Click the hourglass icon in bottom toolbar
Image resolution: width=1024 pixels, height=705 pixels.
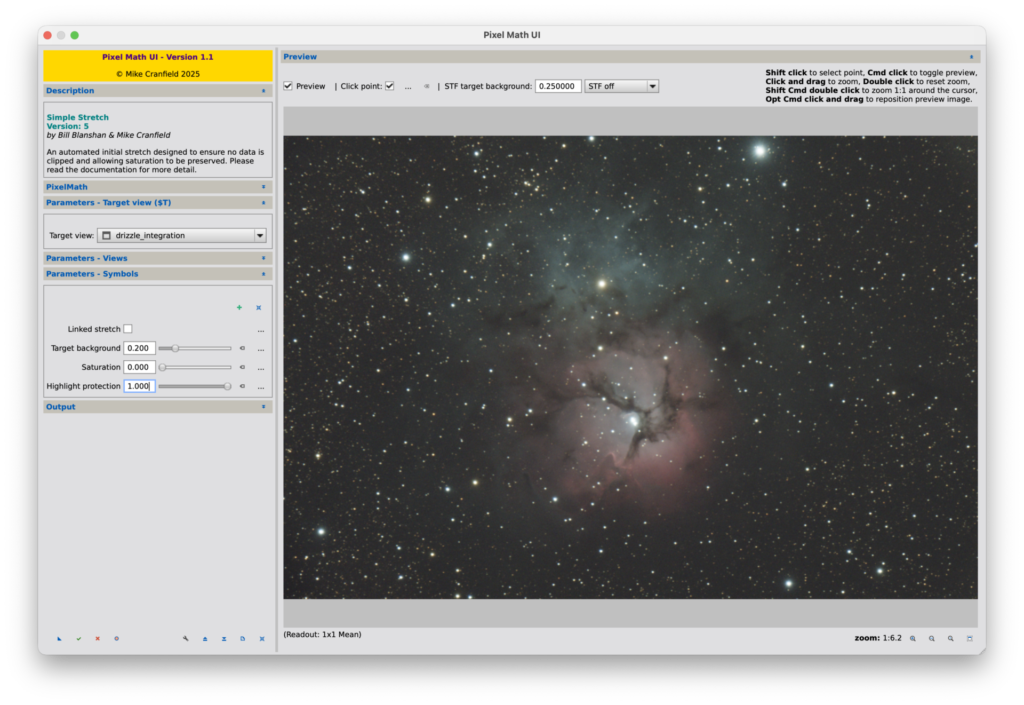click(x=224, y=638)
